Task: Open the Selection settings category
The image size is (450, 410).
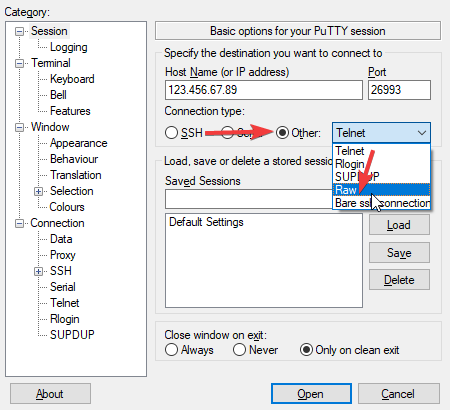Action: pos(72,191)
